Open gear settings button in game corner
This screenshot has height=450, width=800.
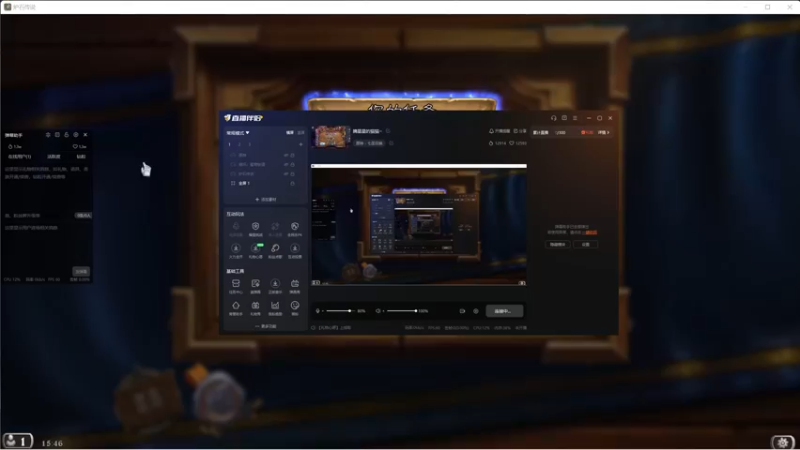click(x=783, y=442)
